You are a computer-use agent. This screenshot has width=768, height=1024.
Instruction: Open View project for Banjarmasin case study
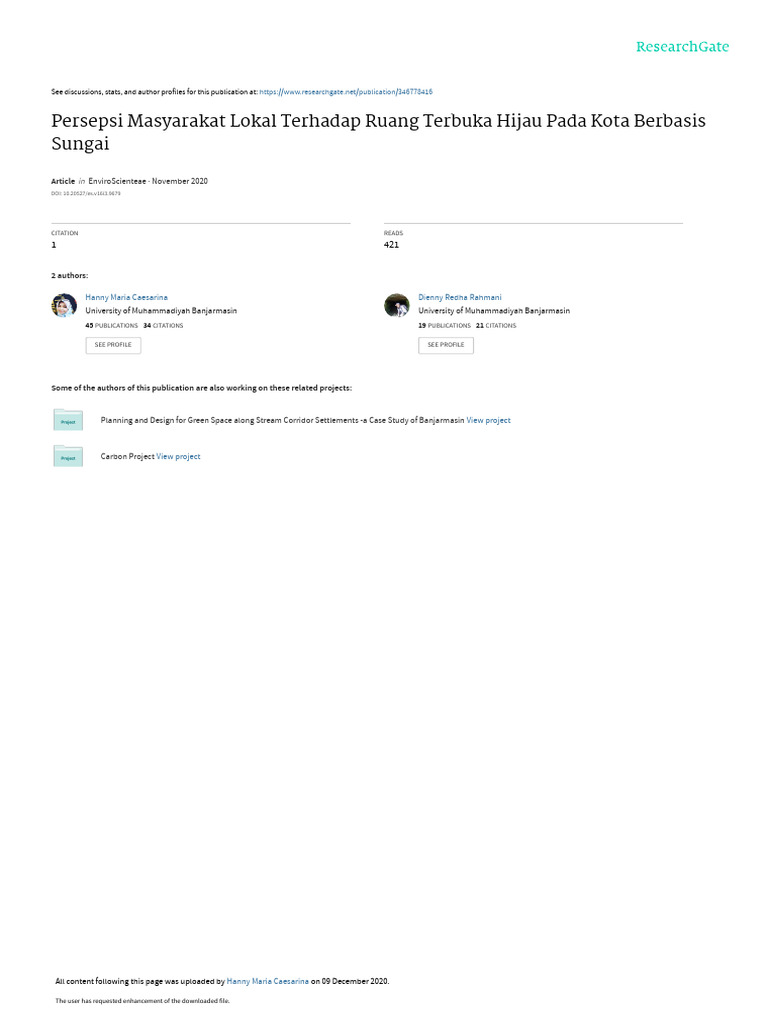[488, 421]
